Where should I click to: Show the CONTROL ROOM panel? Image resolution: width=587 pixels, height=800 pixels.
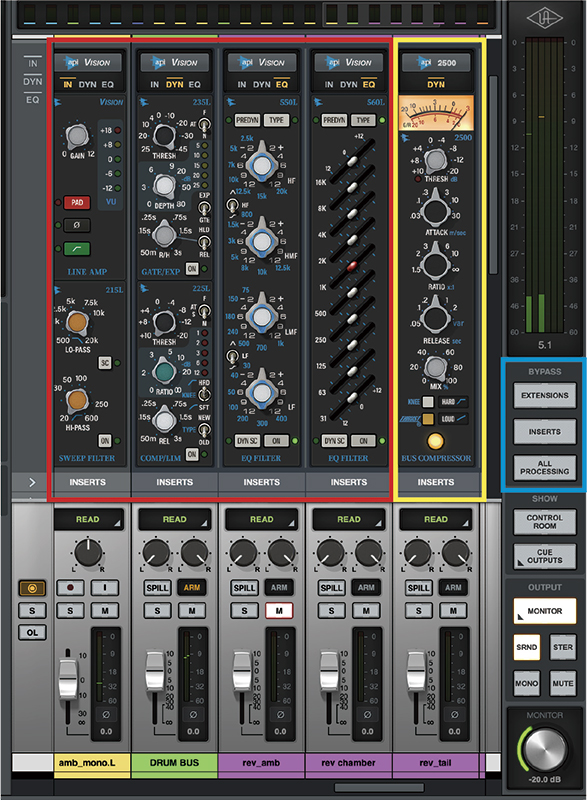[x=545, y=521]
